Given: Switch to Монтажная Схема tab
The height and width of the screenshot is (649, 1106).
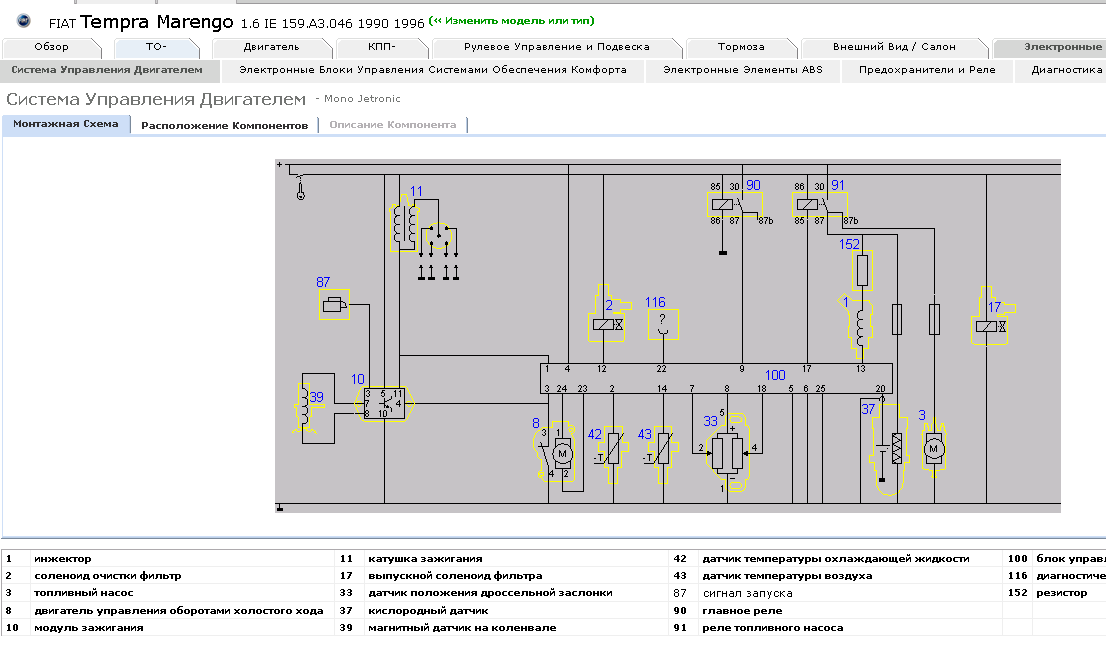Looking at the screenshot, I should (x=66, y=124).
